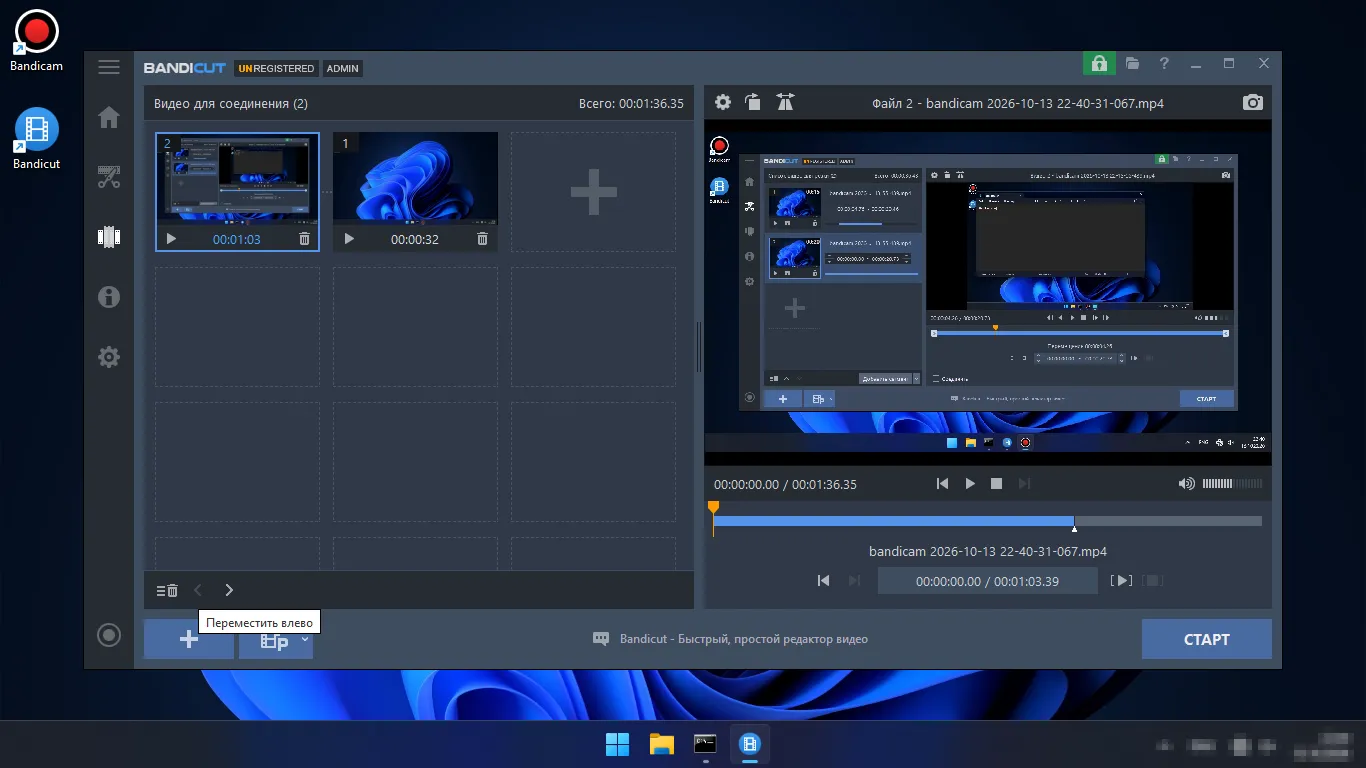Play clip 1 thumbnail preview button

coord(349,239)
